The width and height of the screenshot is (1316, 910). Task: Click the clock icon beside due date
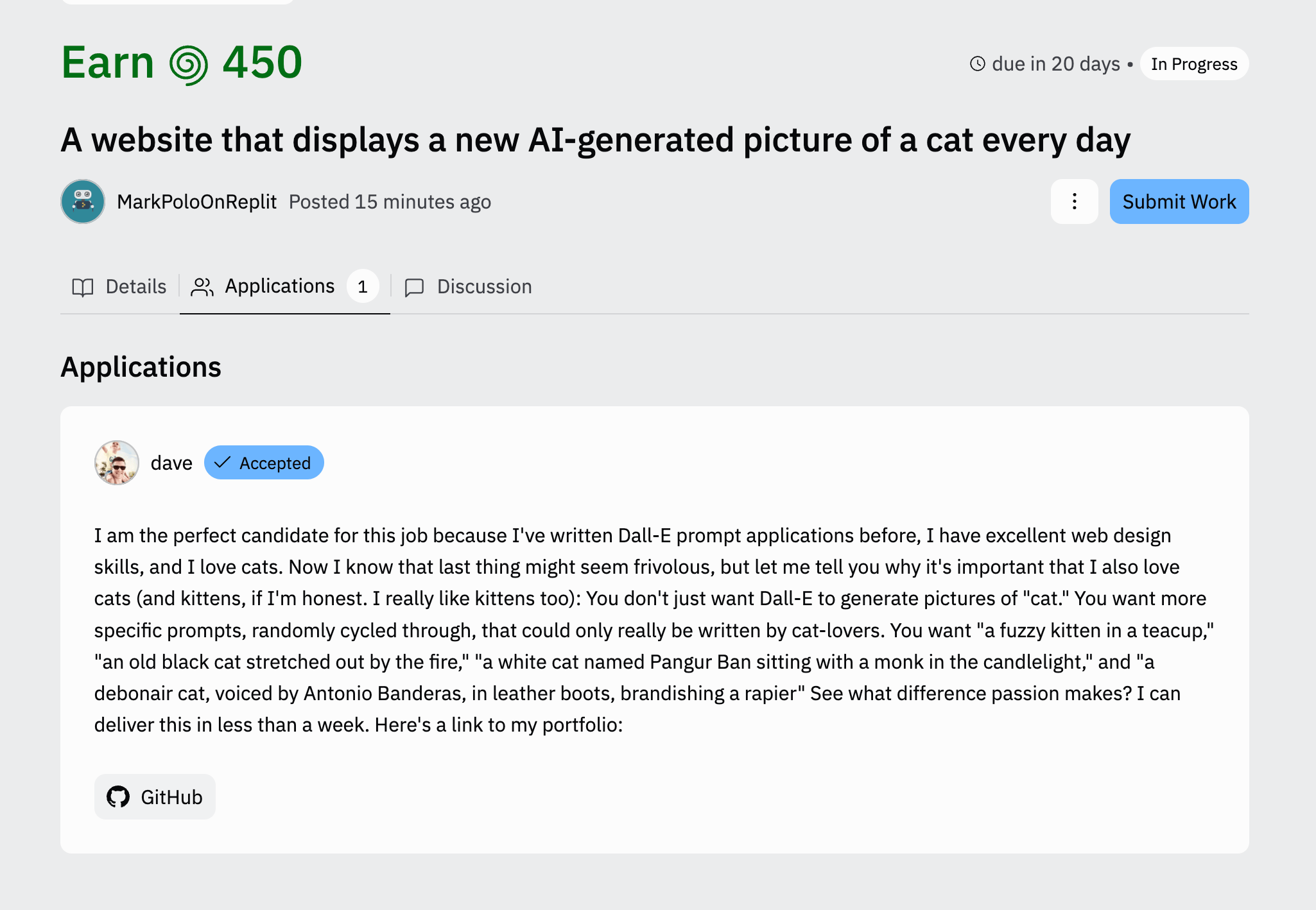(x=977, y=64)
